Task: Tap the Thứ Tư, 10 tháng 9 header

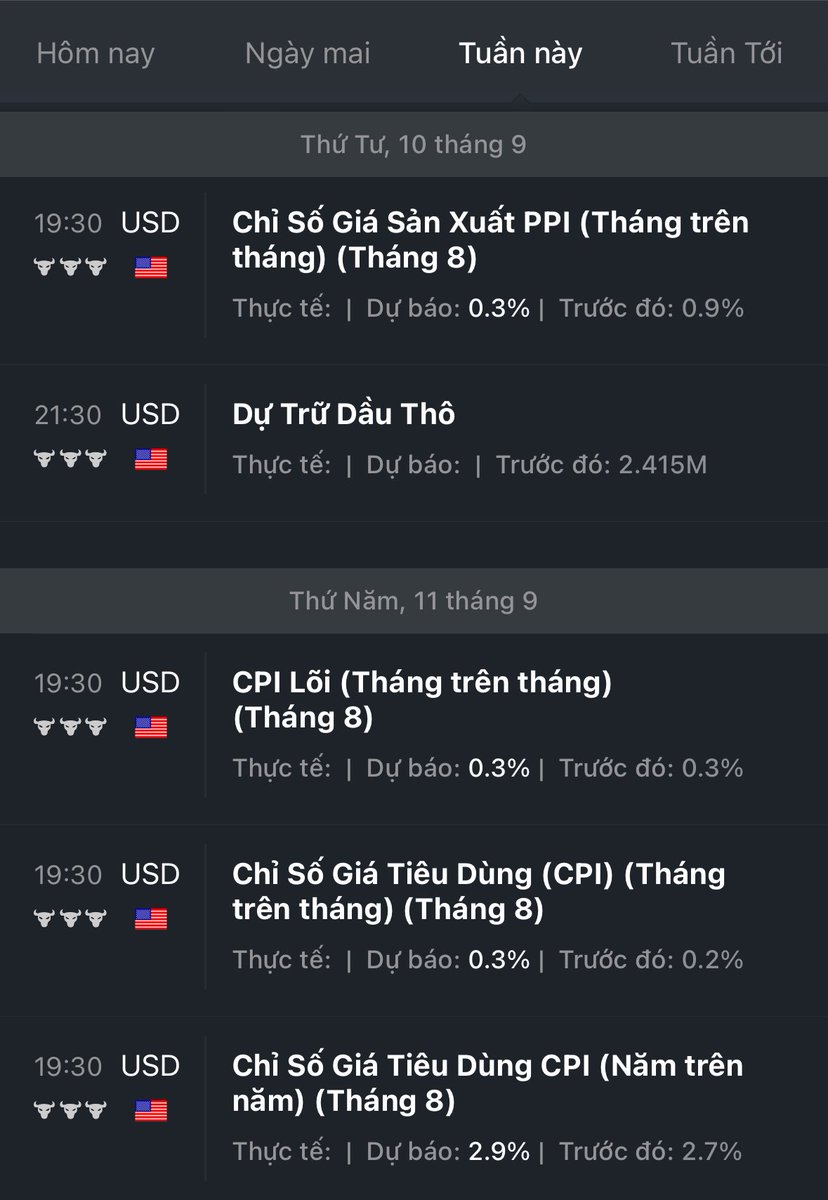Action: 414,145
